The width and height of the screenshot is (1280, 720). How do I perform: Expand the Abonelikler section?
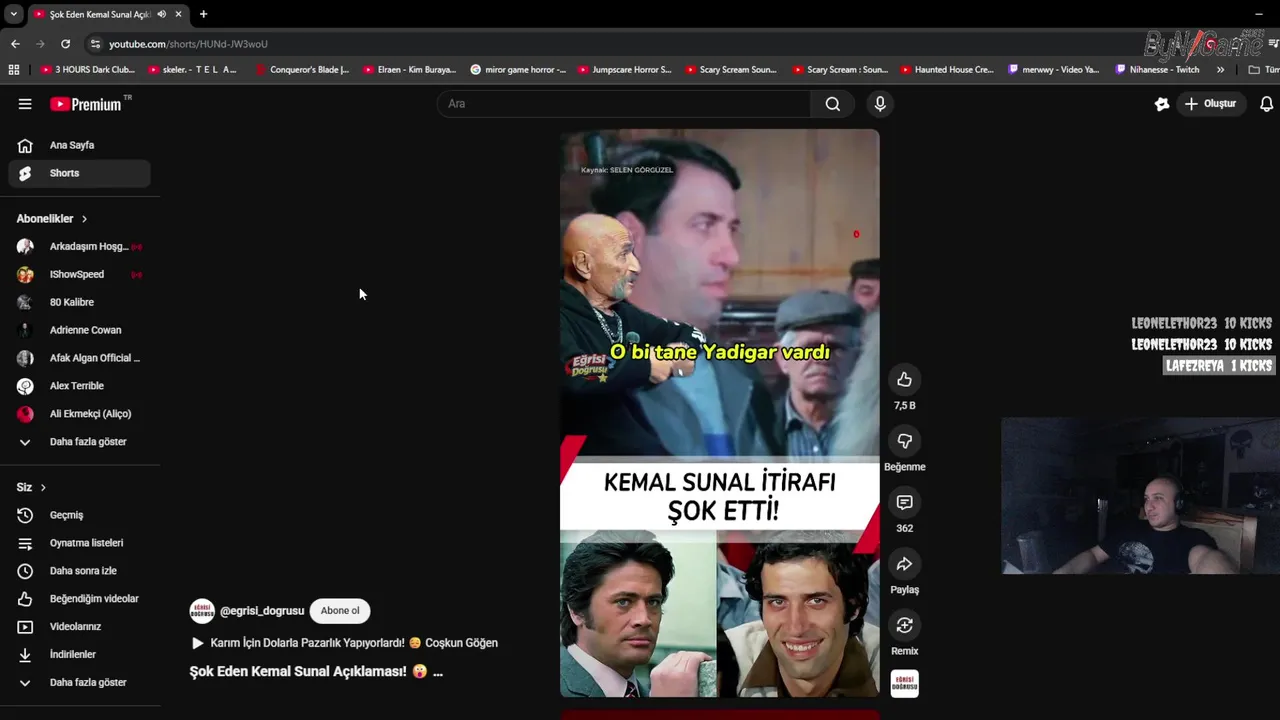pyautogui.click(x=52, y=219)
